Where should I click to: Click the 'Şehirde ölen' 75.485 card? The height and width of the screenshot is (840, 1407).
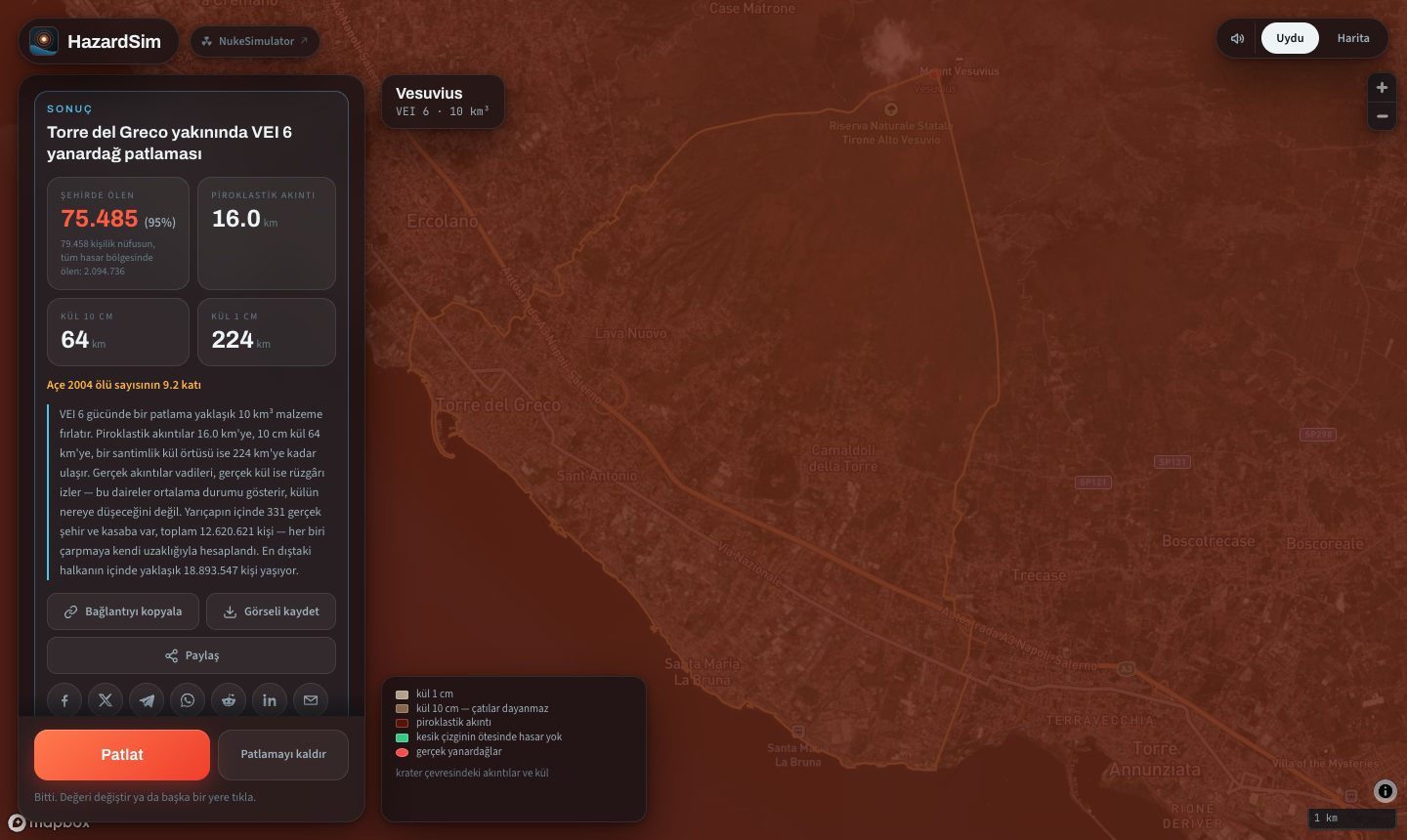click(118, 233)
